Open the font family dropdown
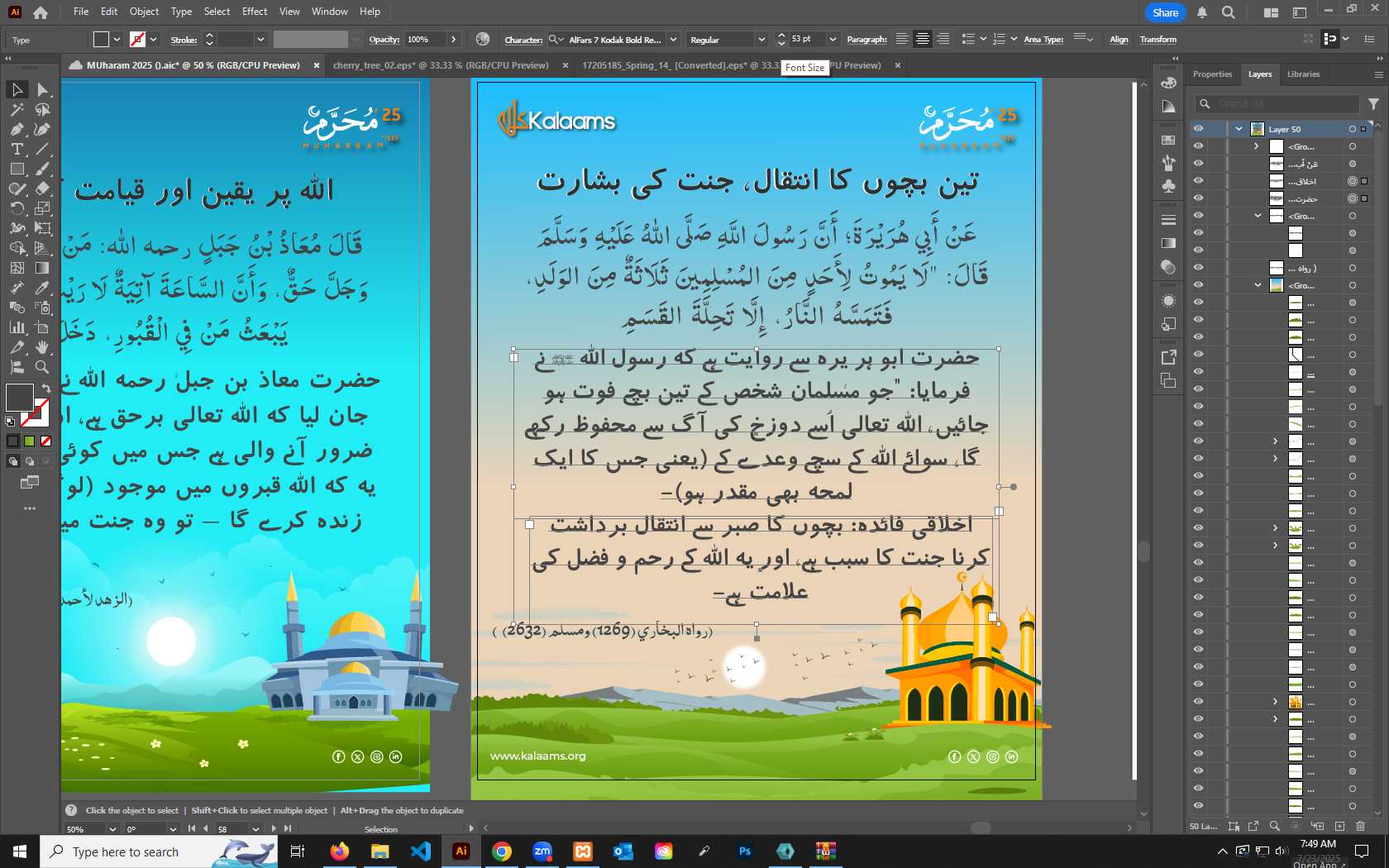 (673, 40)
